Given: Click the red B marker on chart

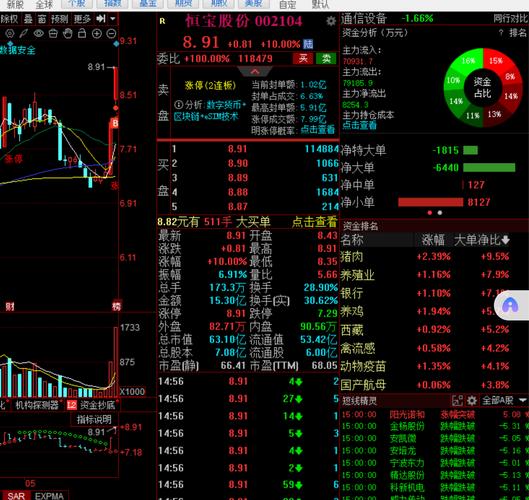Looking at the screenshot, I should click(x=115, y=123).
